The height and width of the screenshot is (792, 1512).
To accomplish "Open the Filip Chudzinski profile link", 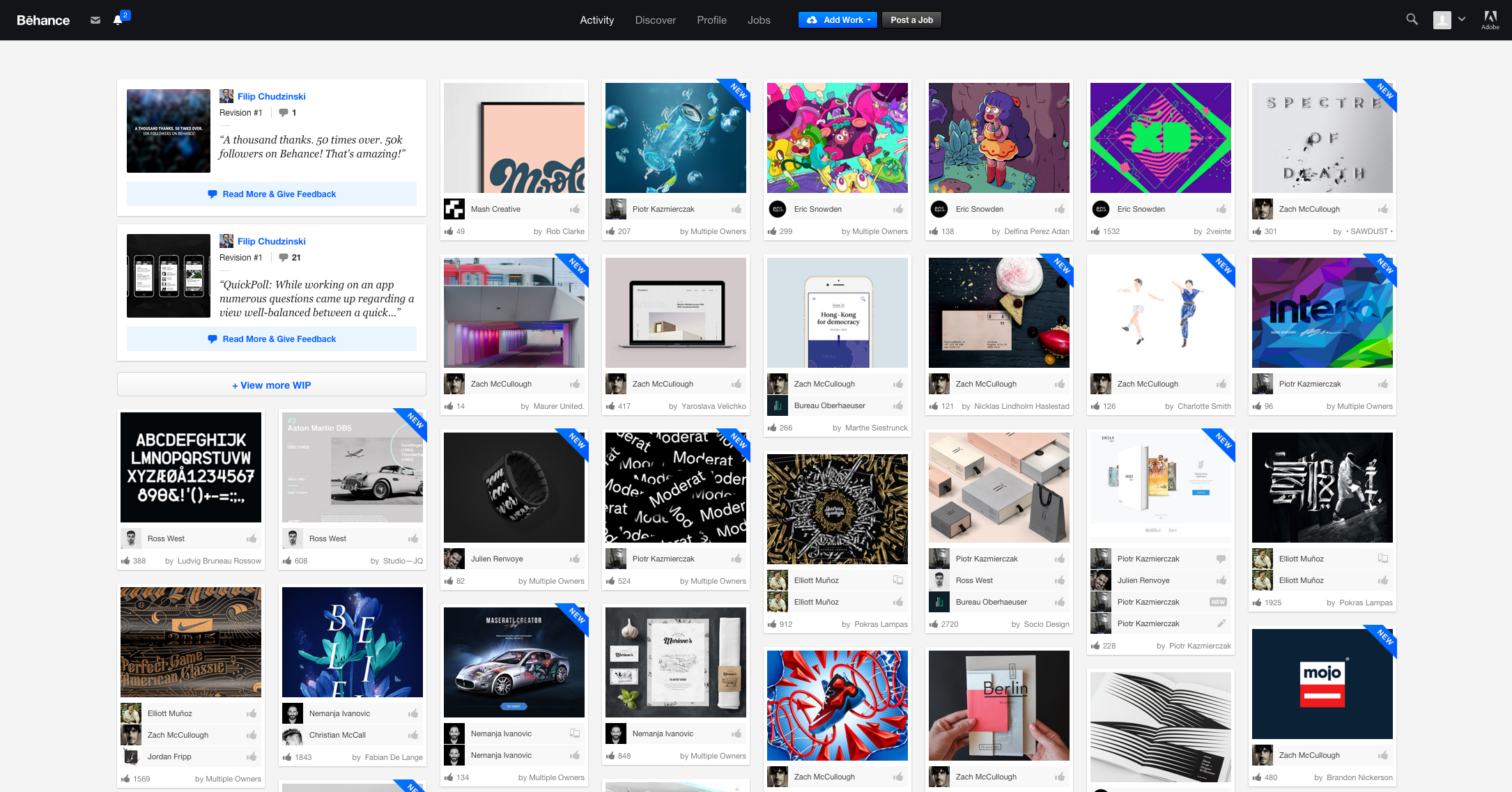I will pos(271,96).
